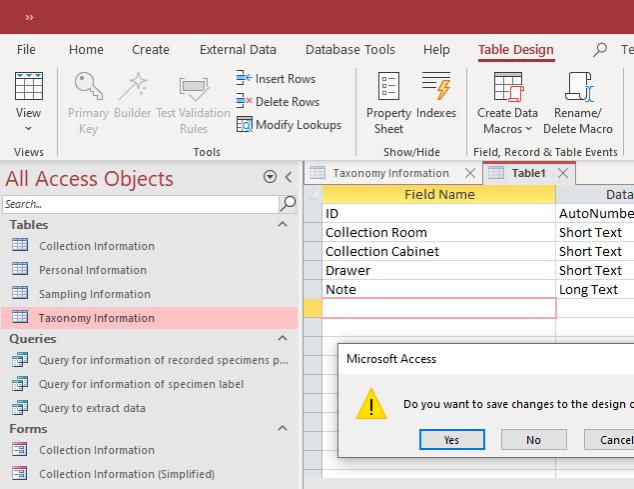Click Collection Information (Simplified) form icon

pos(20,473)
